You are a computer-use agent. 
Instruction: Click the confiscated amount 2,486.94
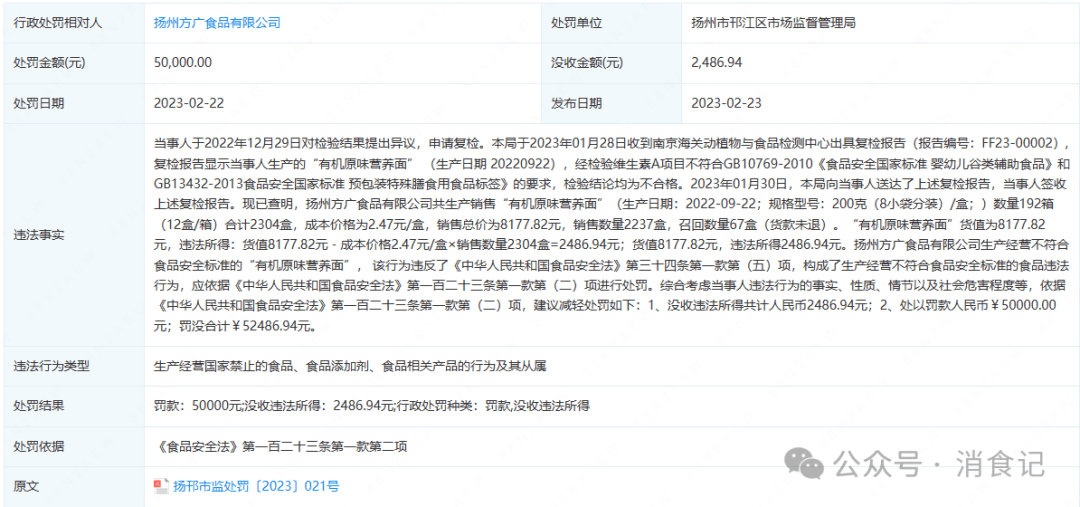716,62
